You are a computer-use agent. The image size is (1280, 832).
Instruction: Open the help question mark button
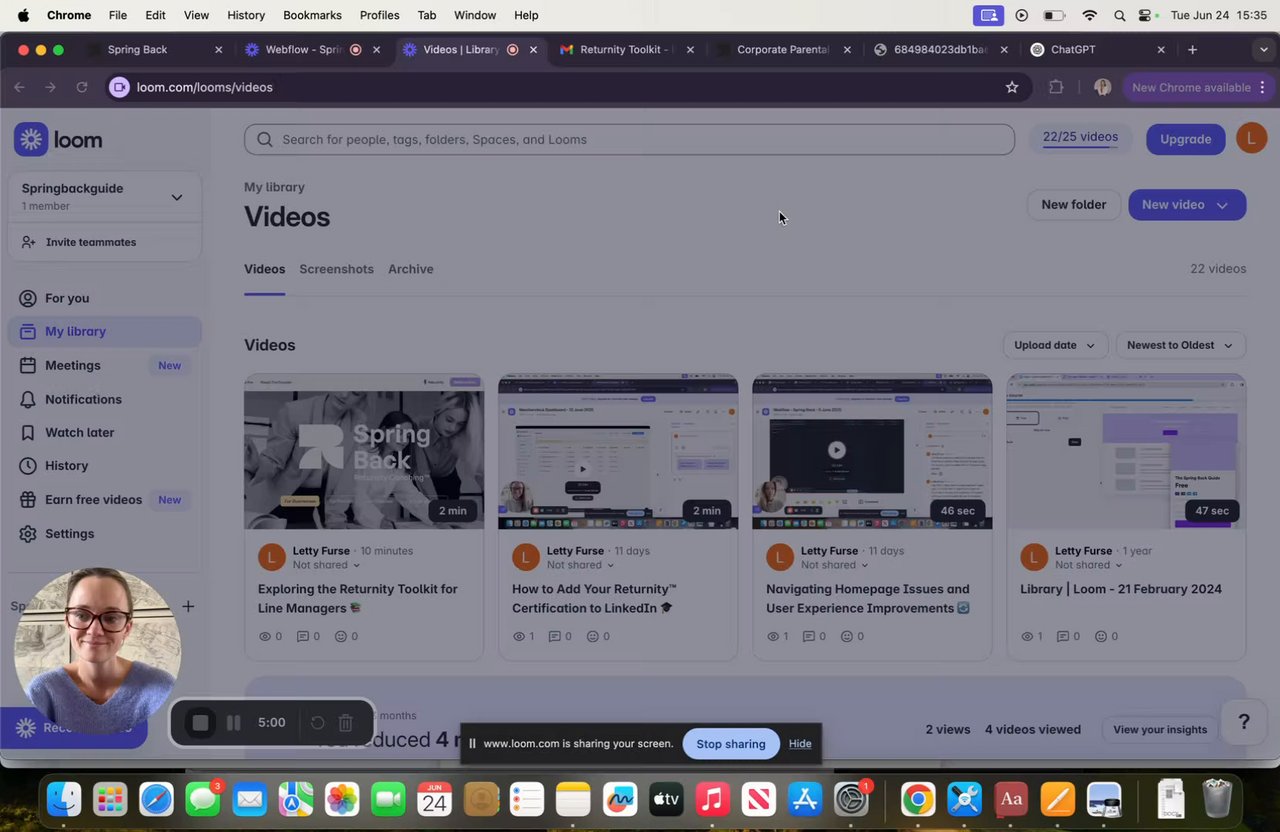1244,722
